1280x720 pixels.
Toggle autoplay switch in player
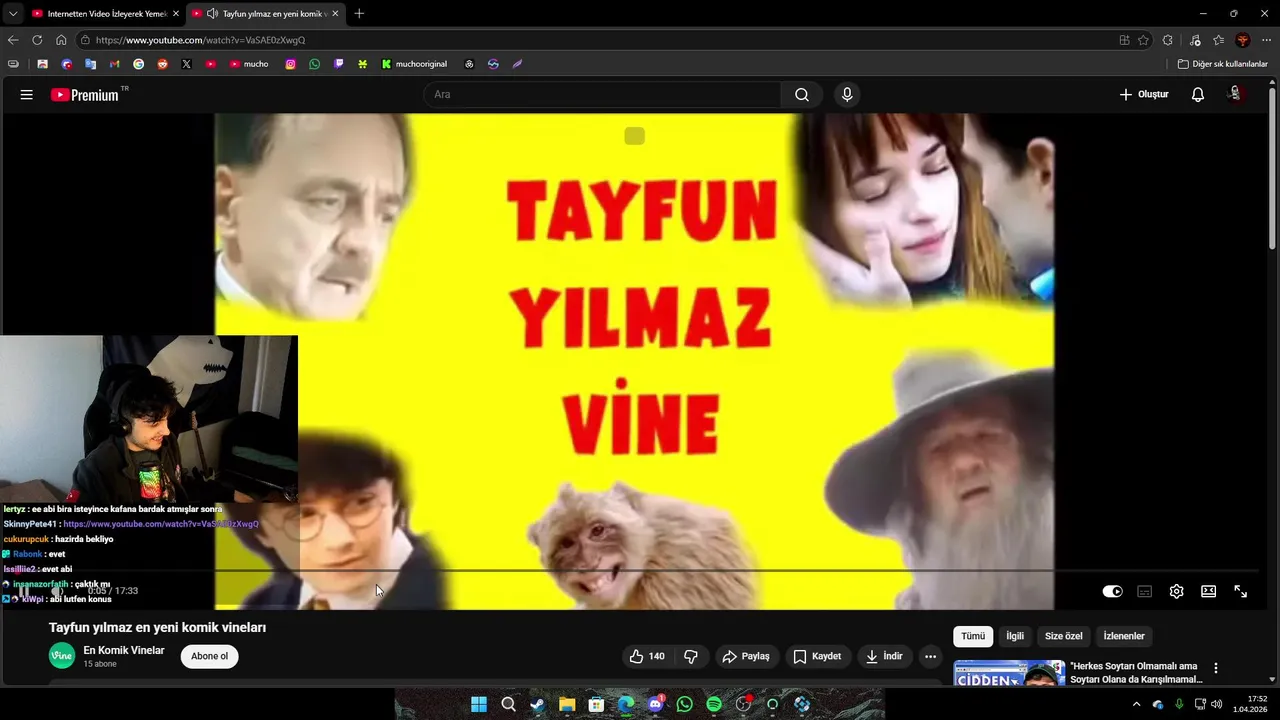click(1112, 592)
